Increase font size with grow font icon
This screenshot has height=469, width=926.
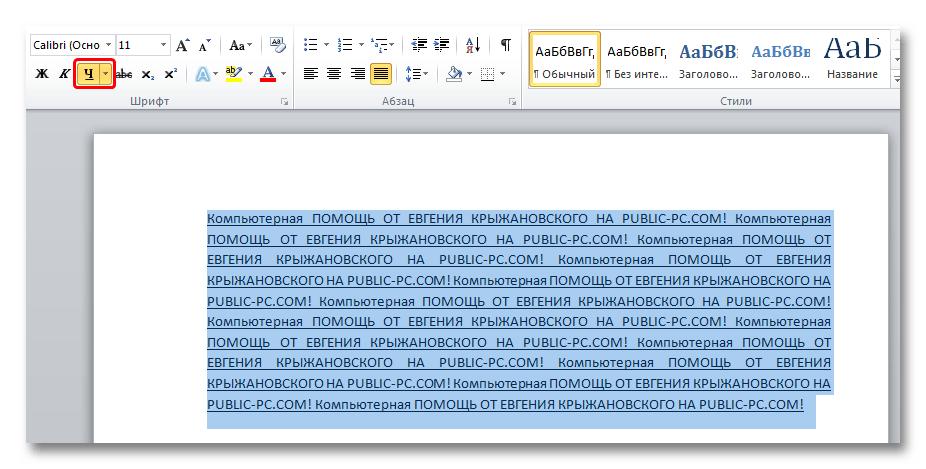point(183,45)
